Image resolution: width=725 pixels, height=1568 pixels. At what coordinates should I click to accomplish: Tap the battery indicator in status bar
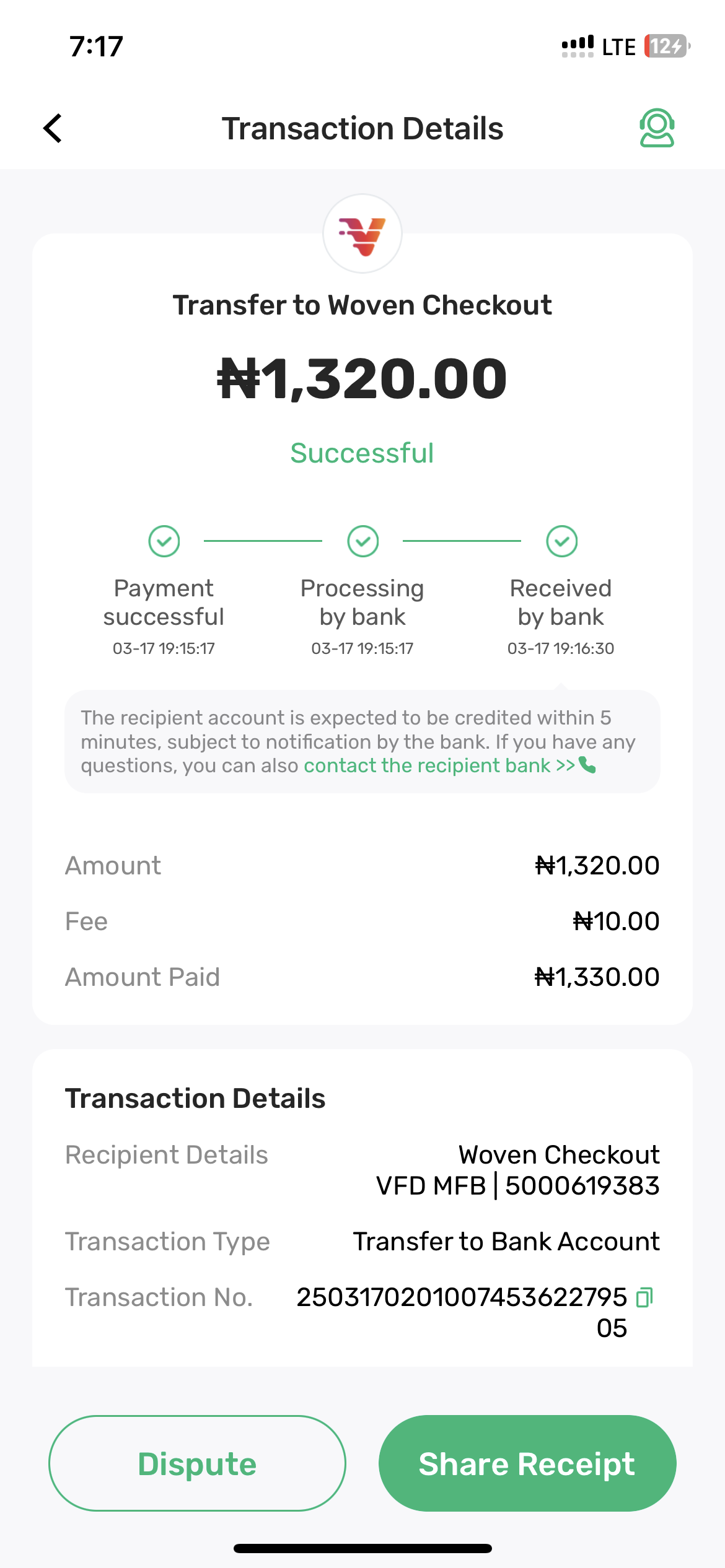click(x=667, y=46)
